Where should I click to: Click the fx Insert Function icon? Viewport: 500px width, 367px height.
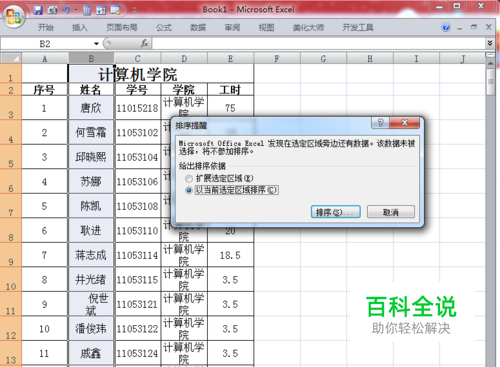click(144, 44)
